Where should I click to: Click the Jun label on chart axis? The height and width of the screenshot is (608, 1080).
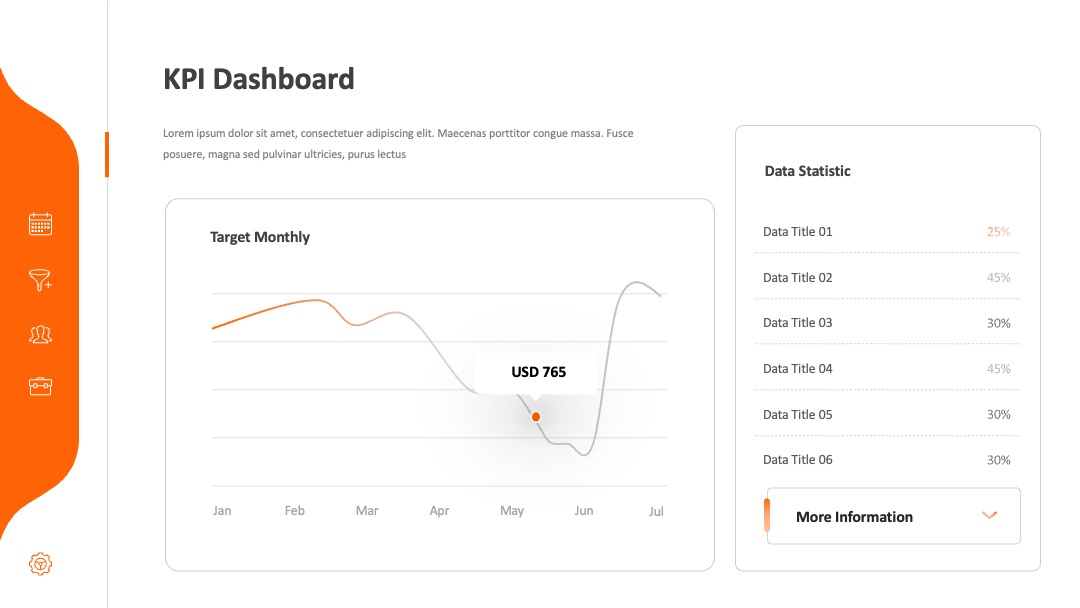[583, 511]
